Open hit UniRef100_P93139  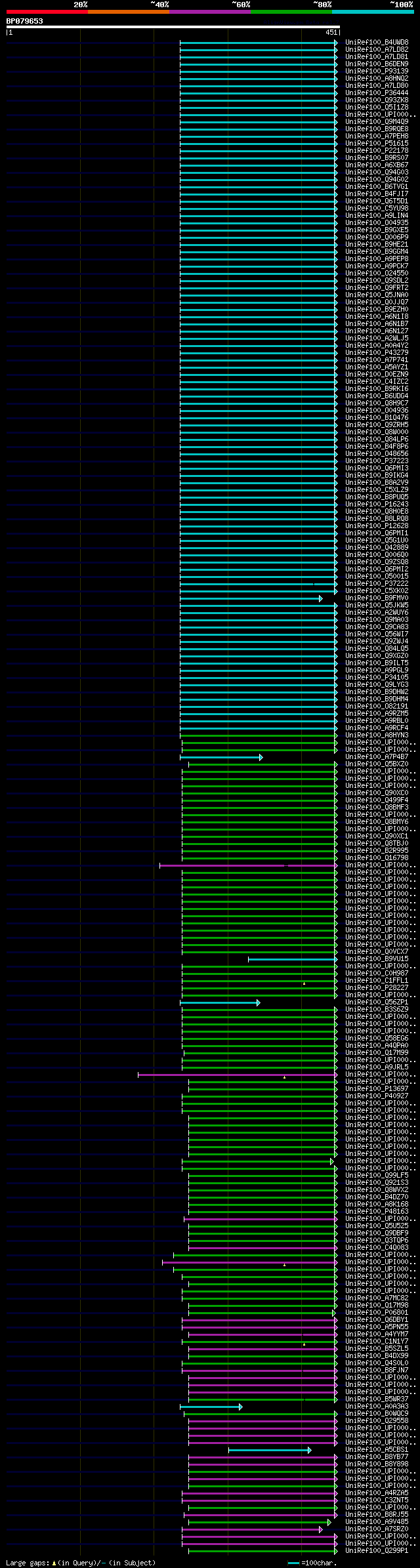tap(377, 72)
